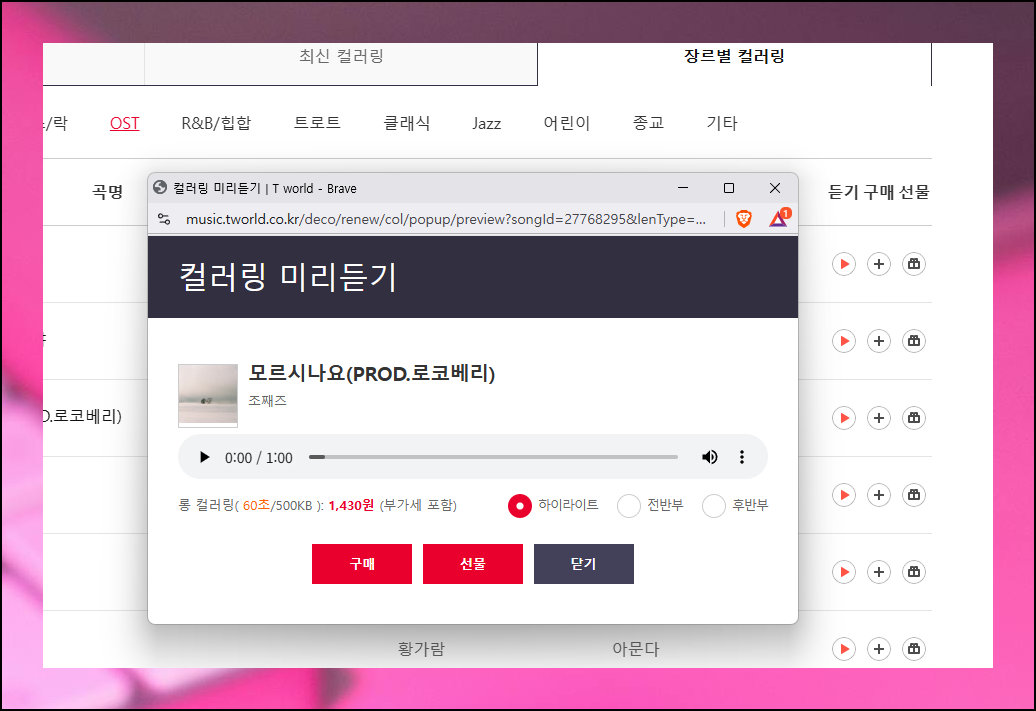Click the gift icon in the second song row
Screen dimensions: 1036x711
pyautogui.click(x=914, y=341)
